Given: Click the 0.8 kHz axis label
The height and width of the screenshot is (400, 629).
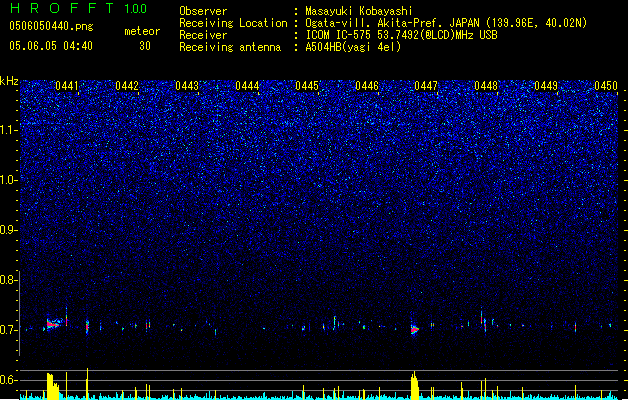Looking at the screenshot, I should (x=8, y=280).
